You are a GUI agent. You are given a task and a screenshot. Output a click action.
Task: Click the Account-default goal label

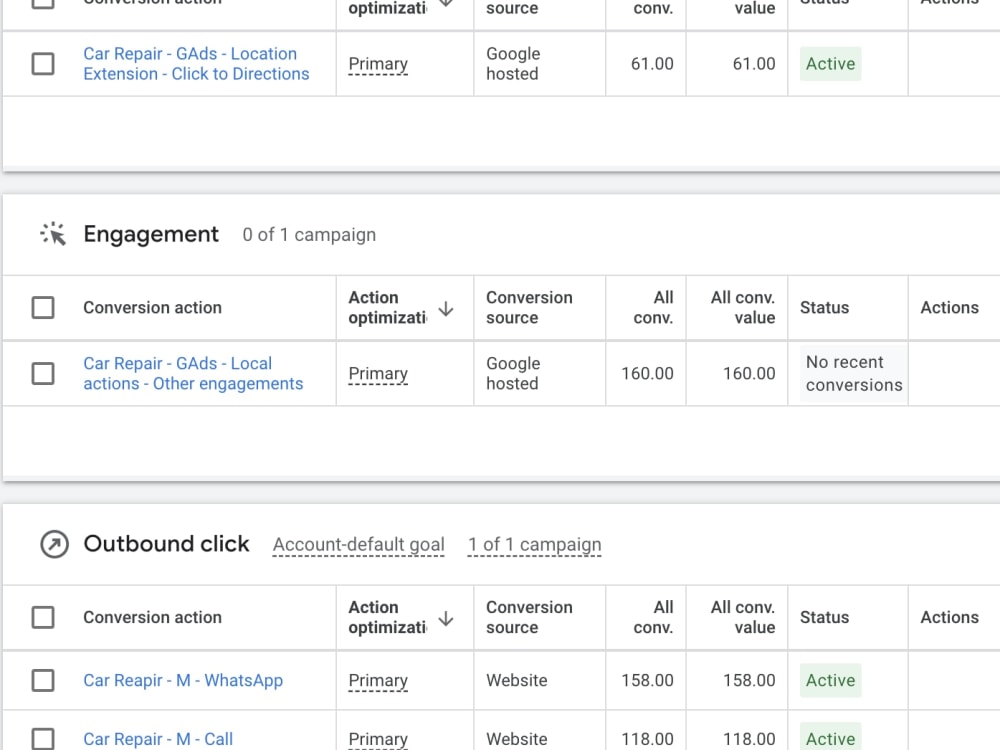358,545
